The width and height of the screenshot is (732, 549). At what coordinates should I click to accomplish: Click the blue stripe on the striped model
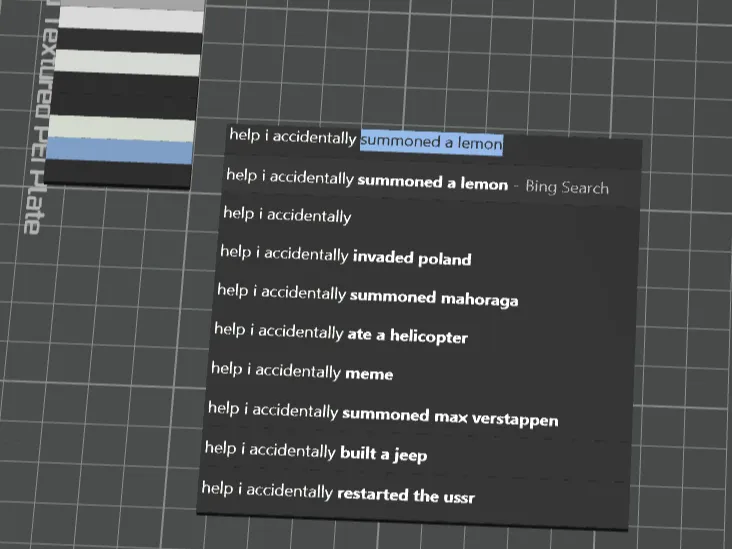[120, 151]
